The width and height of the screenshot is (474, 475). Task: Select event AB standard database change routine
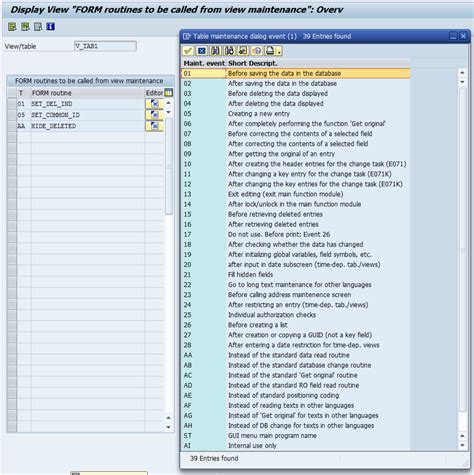click(296, 365)
